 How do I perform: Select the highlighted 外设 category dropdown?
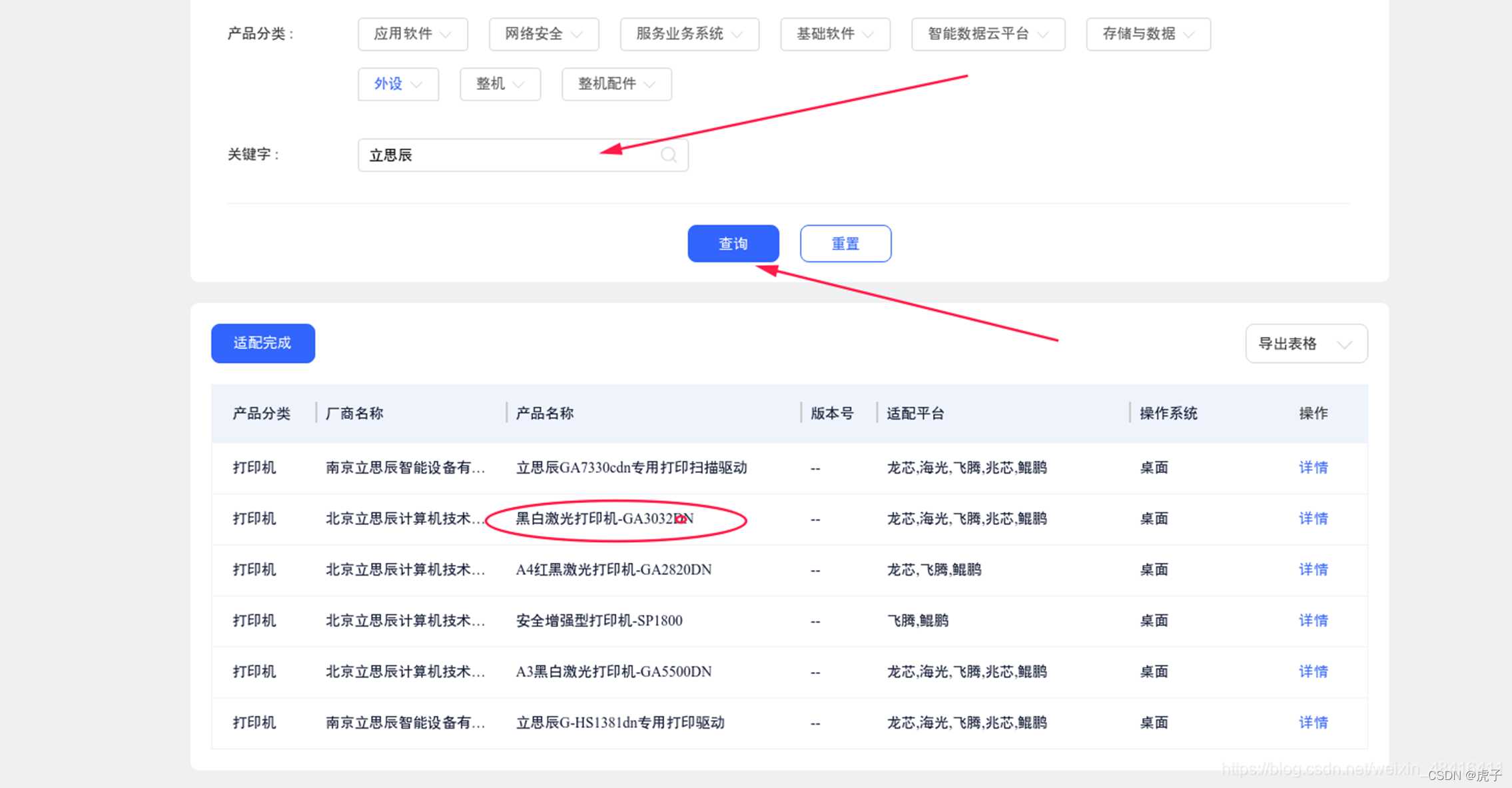point(398,84)
